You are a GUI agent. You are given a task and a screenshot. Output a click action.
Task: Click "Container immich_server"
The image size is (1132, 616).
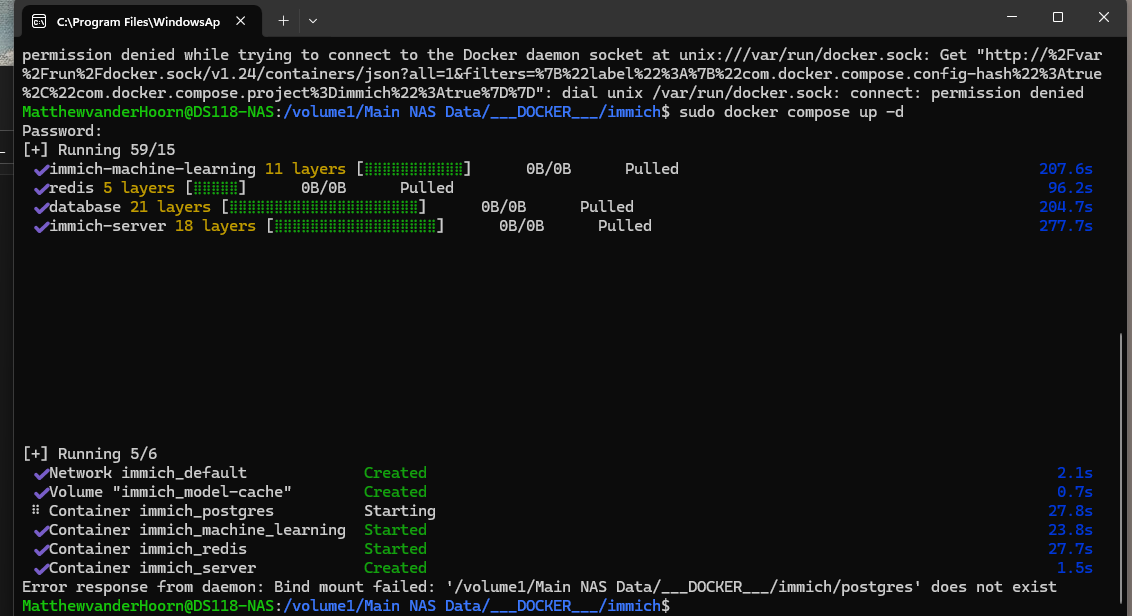pos(152,568)
